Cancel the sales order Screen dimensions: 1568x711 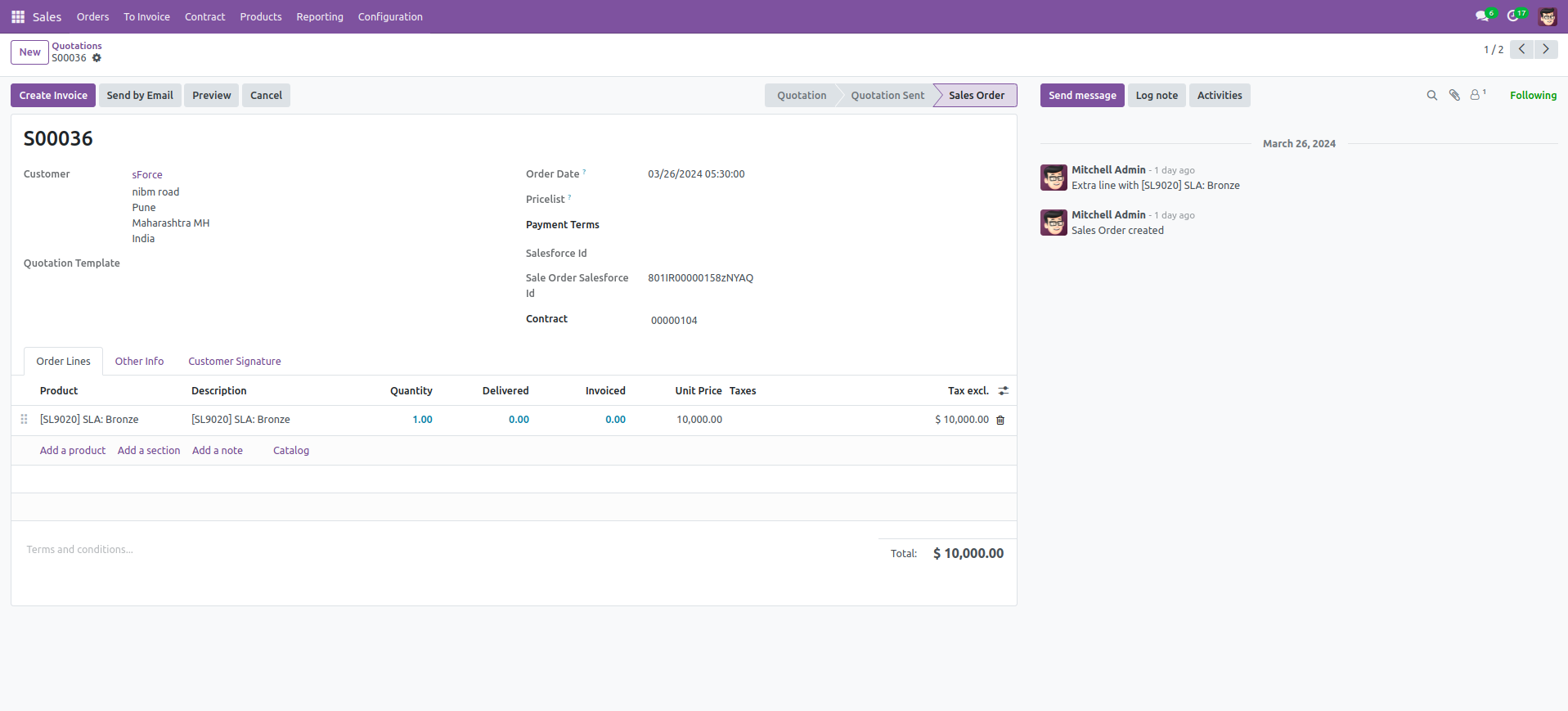(266, 96)
